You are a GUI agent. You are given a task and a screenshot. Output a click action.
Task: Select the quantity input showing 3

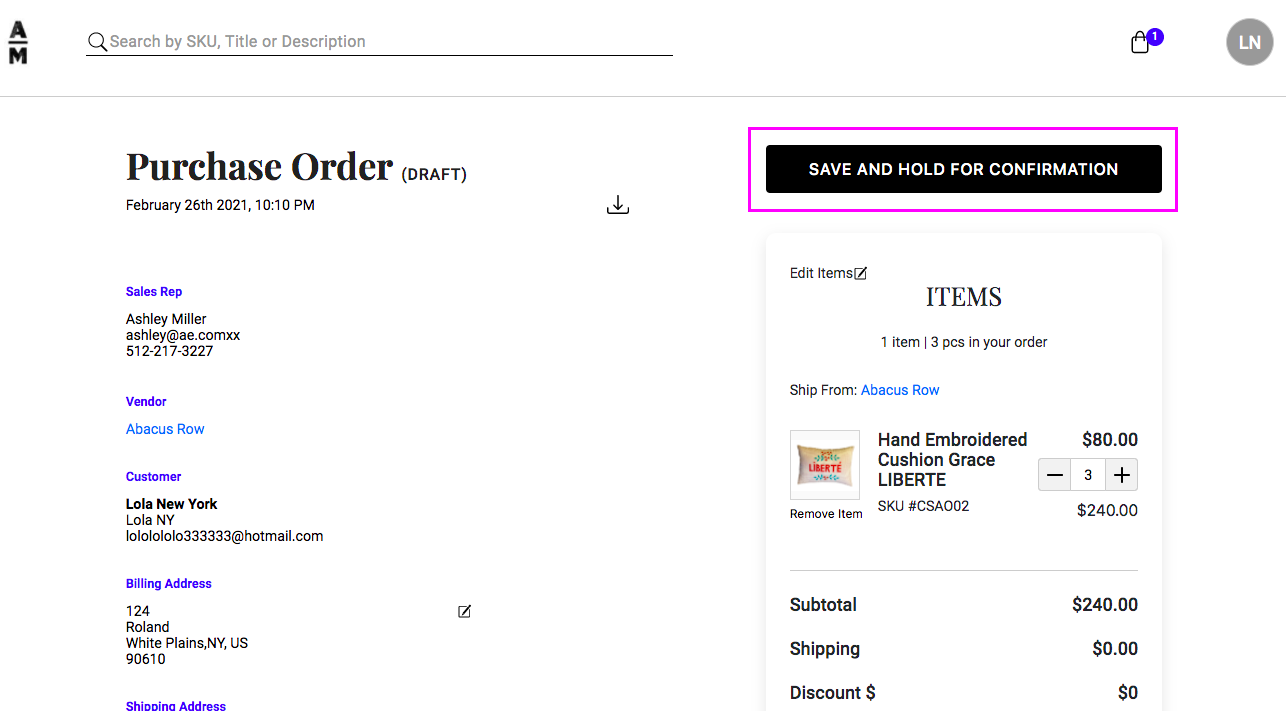pos(1088,475)
